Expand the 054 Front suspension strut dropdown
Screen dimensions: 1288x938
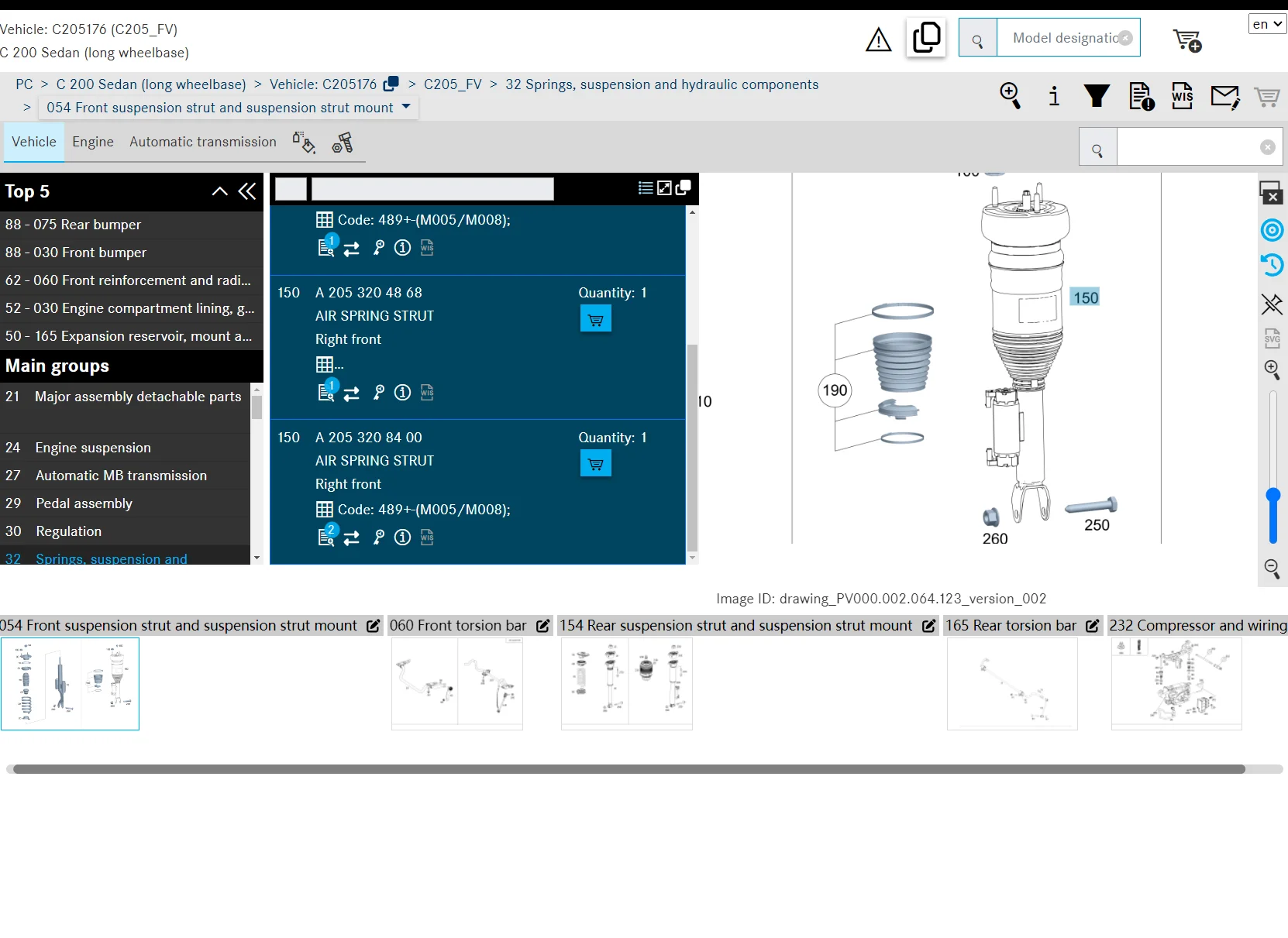406,107
